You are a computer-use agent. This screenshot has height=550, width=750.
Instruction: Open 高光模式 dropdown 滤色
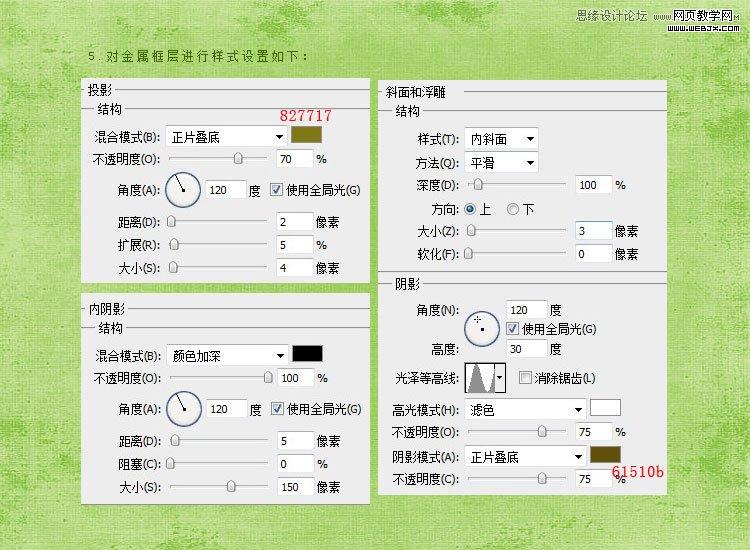pyautogui.click(x=525, y=409)
